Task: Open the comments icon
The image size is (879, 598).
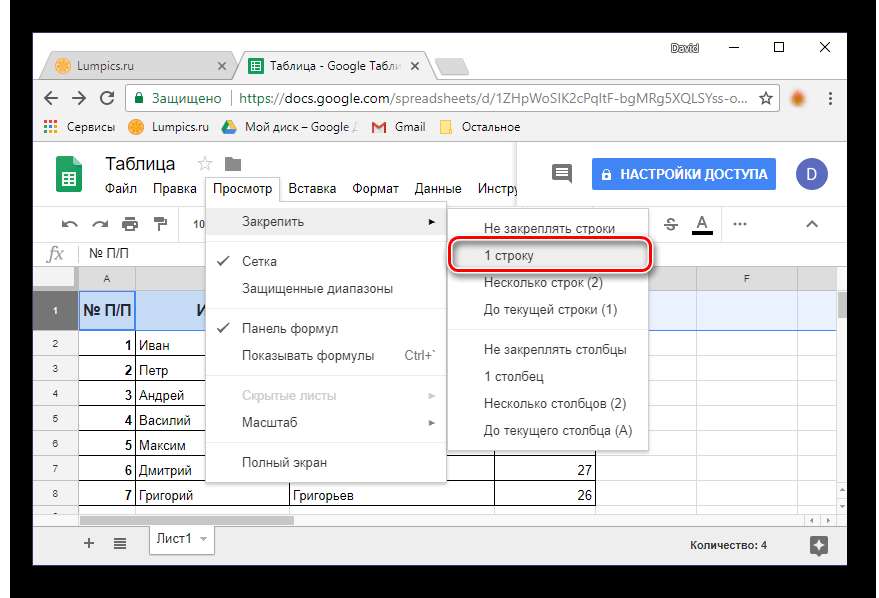Action: [x=561, y=173]
